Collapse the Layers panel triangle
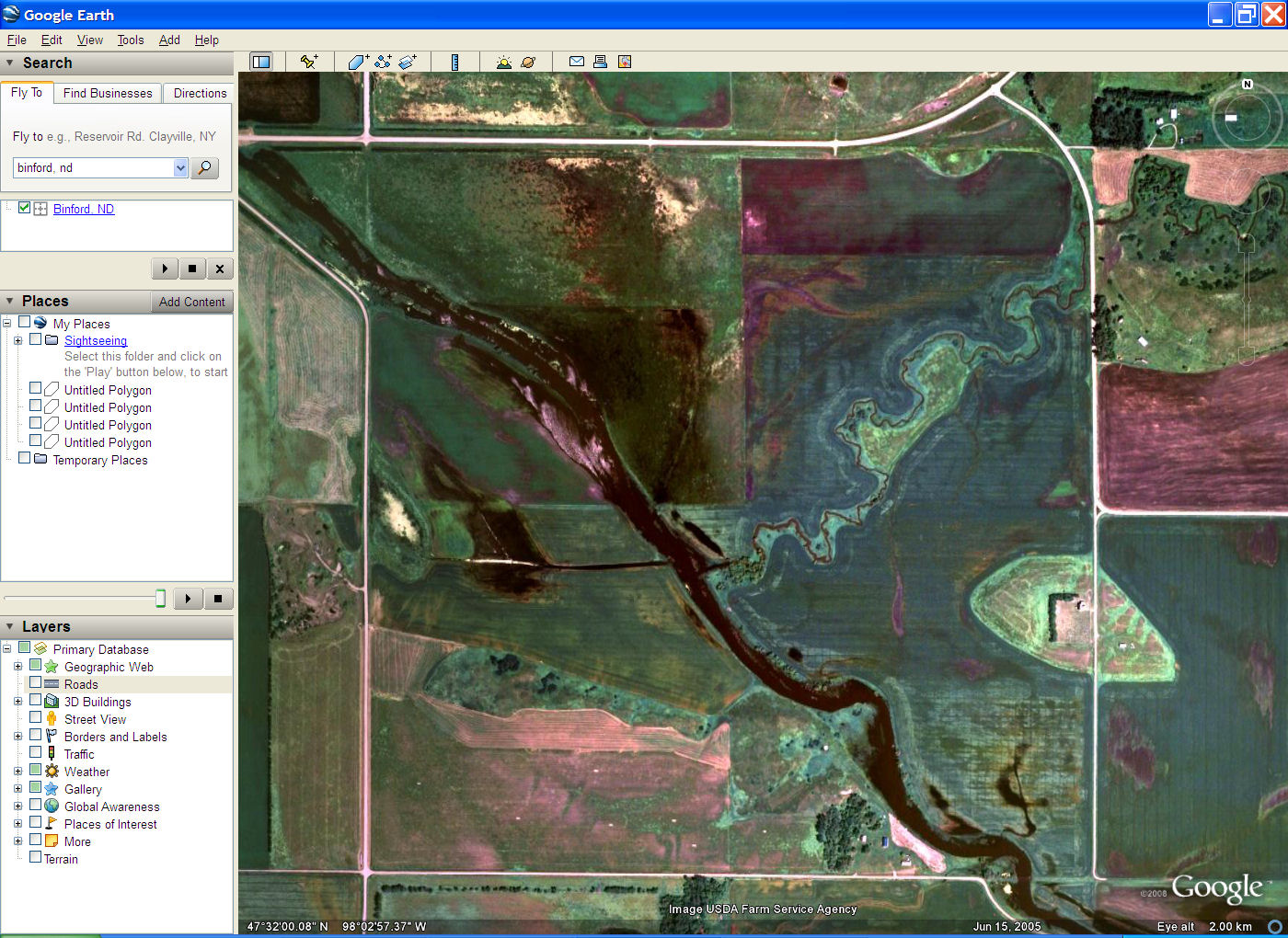The width and height of the screenshot is (1288, 938). pos(10,627)
